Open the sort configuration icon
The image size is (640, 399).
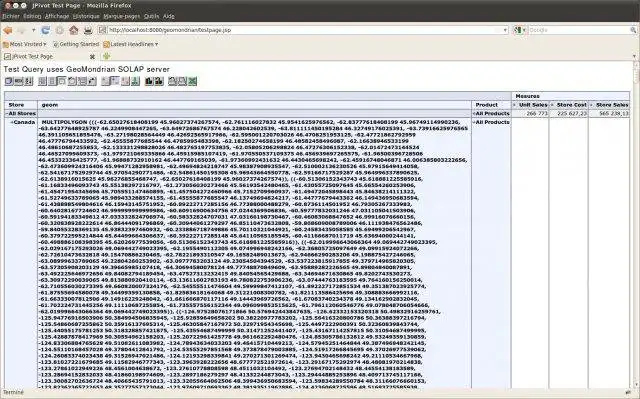(x=29, y=81)
